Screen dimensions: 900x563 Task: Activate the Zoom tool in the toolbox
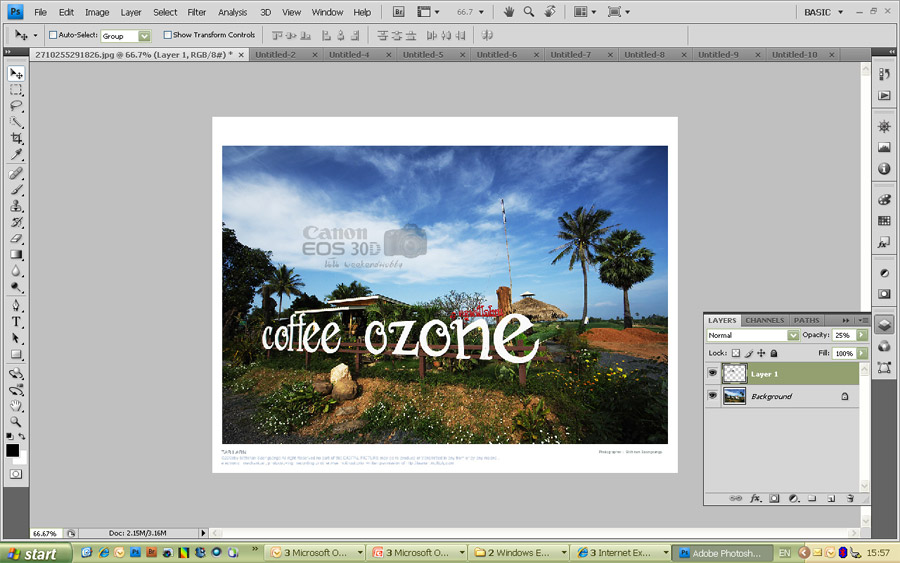(x=16, y=422)
